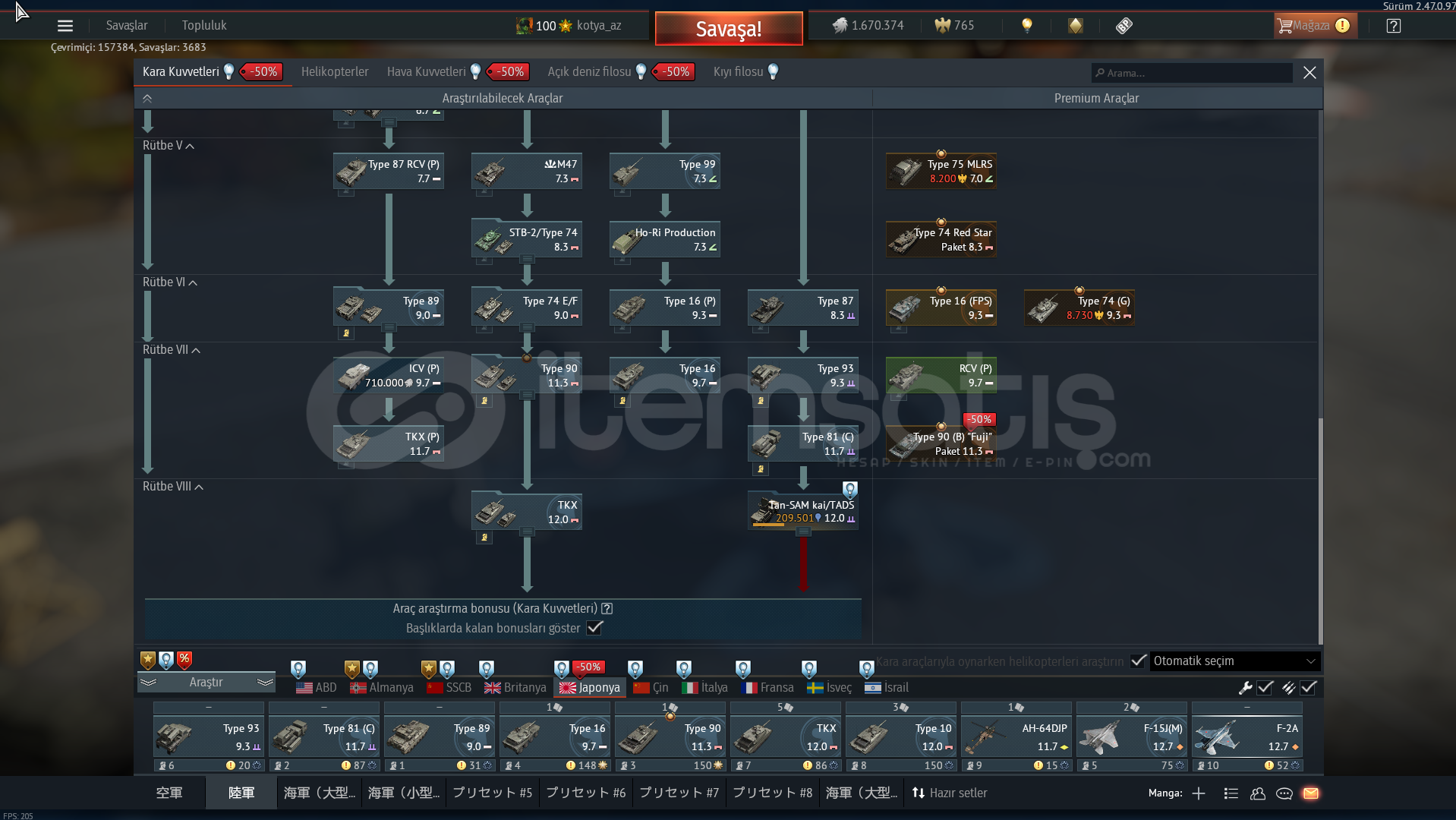The height and width of the screenshot is (820, 1456).
Task: Click the Arama search field
Action: click(1192, 73)
